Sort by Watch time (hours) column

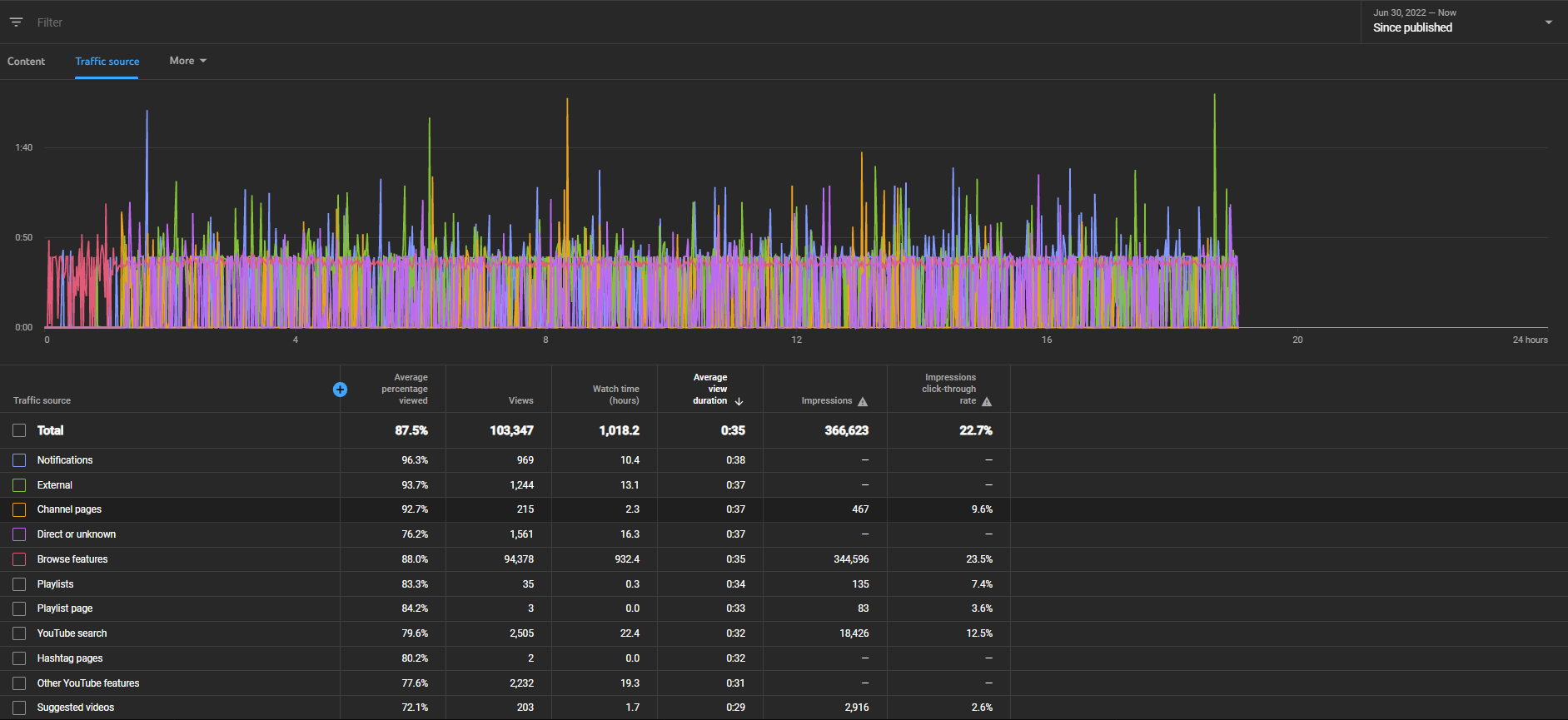point(616,395)
